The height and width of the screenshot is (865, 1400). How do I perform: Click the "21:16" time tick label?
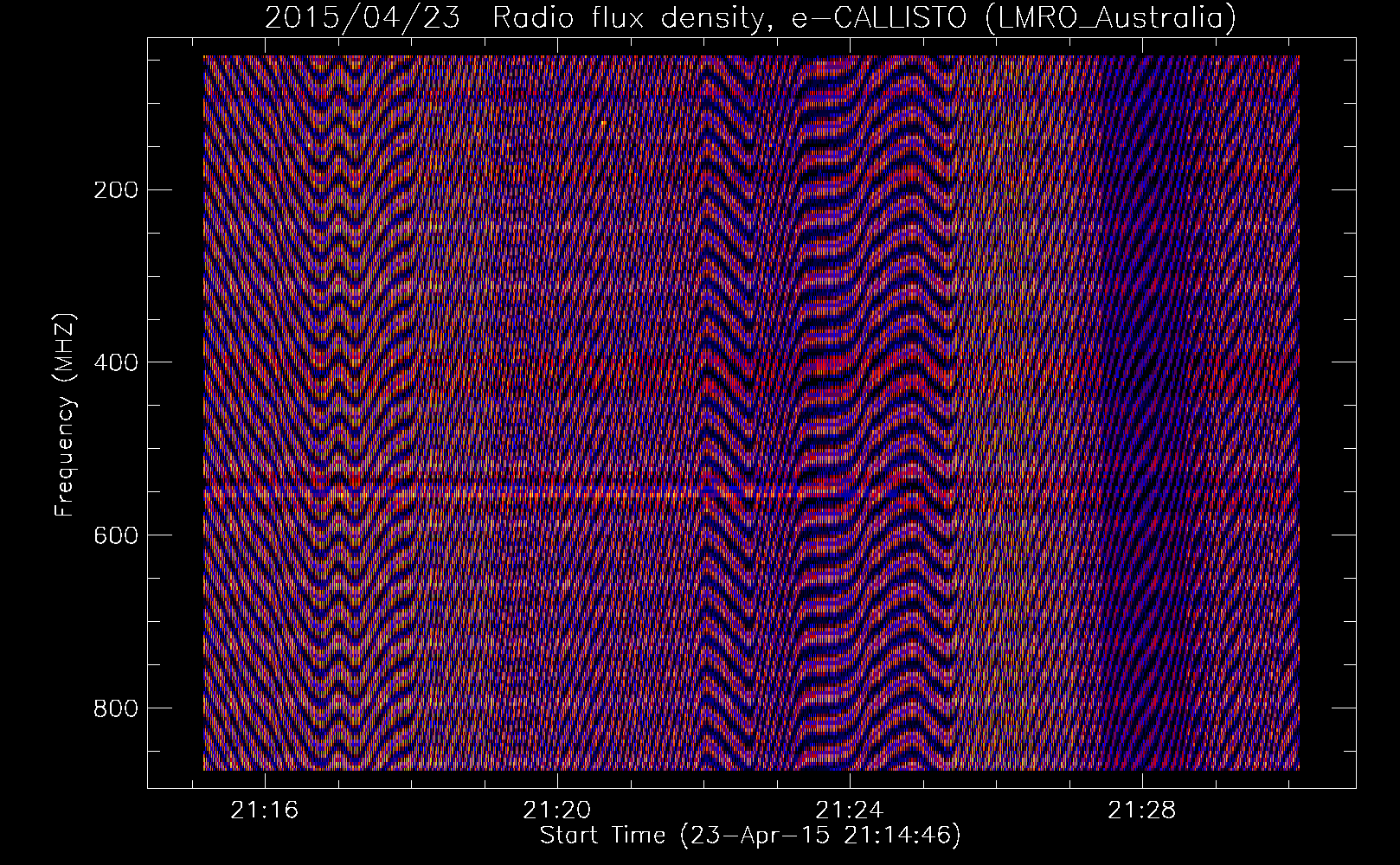264,810
